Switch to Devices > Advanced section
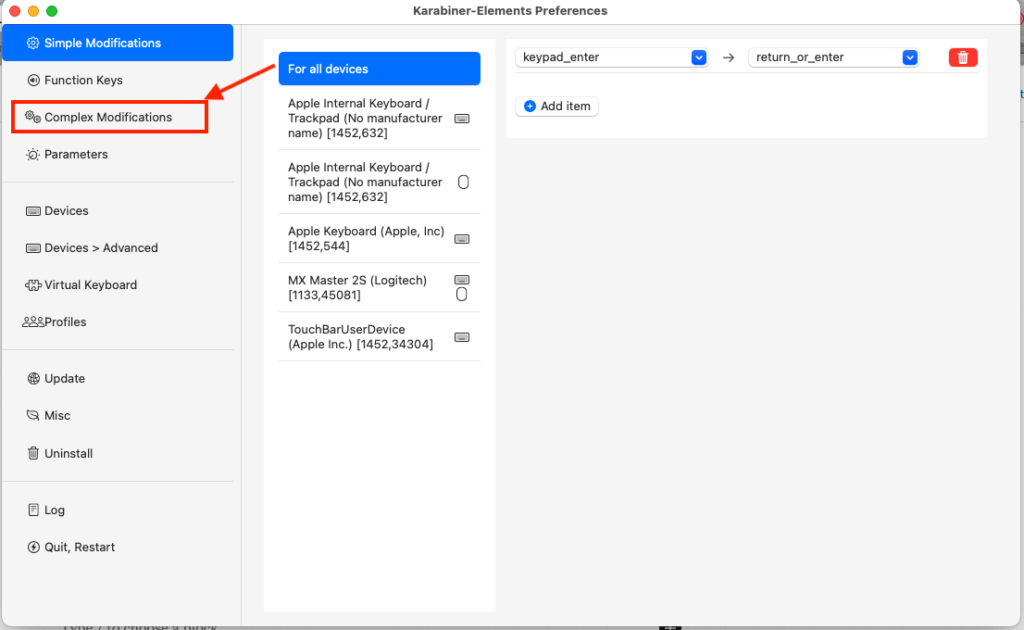Viewport: 1024px width, 630px height. tap(101, 248)
